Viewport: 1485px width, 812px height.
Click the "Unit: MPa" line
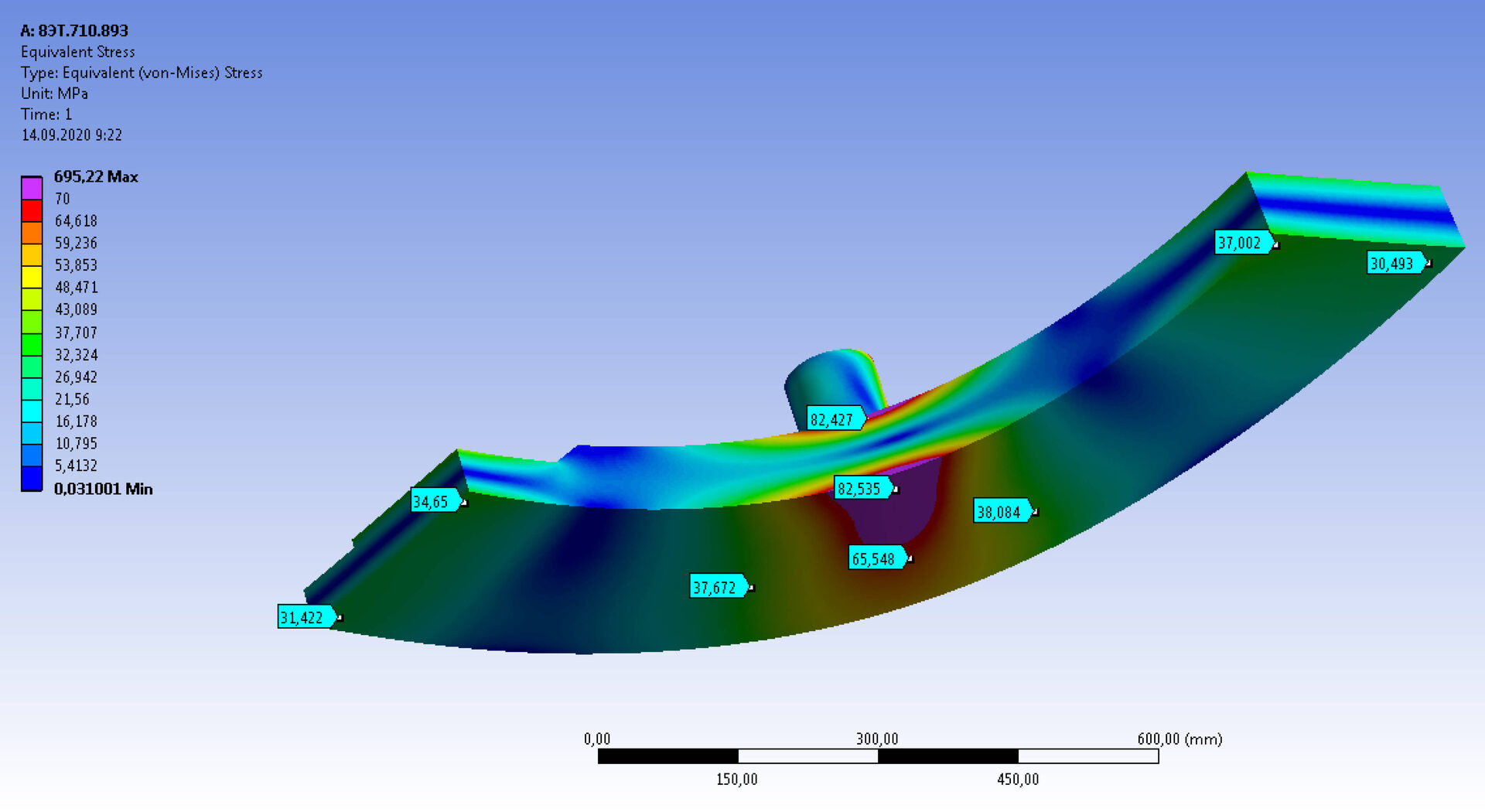54,94
